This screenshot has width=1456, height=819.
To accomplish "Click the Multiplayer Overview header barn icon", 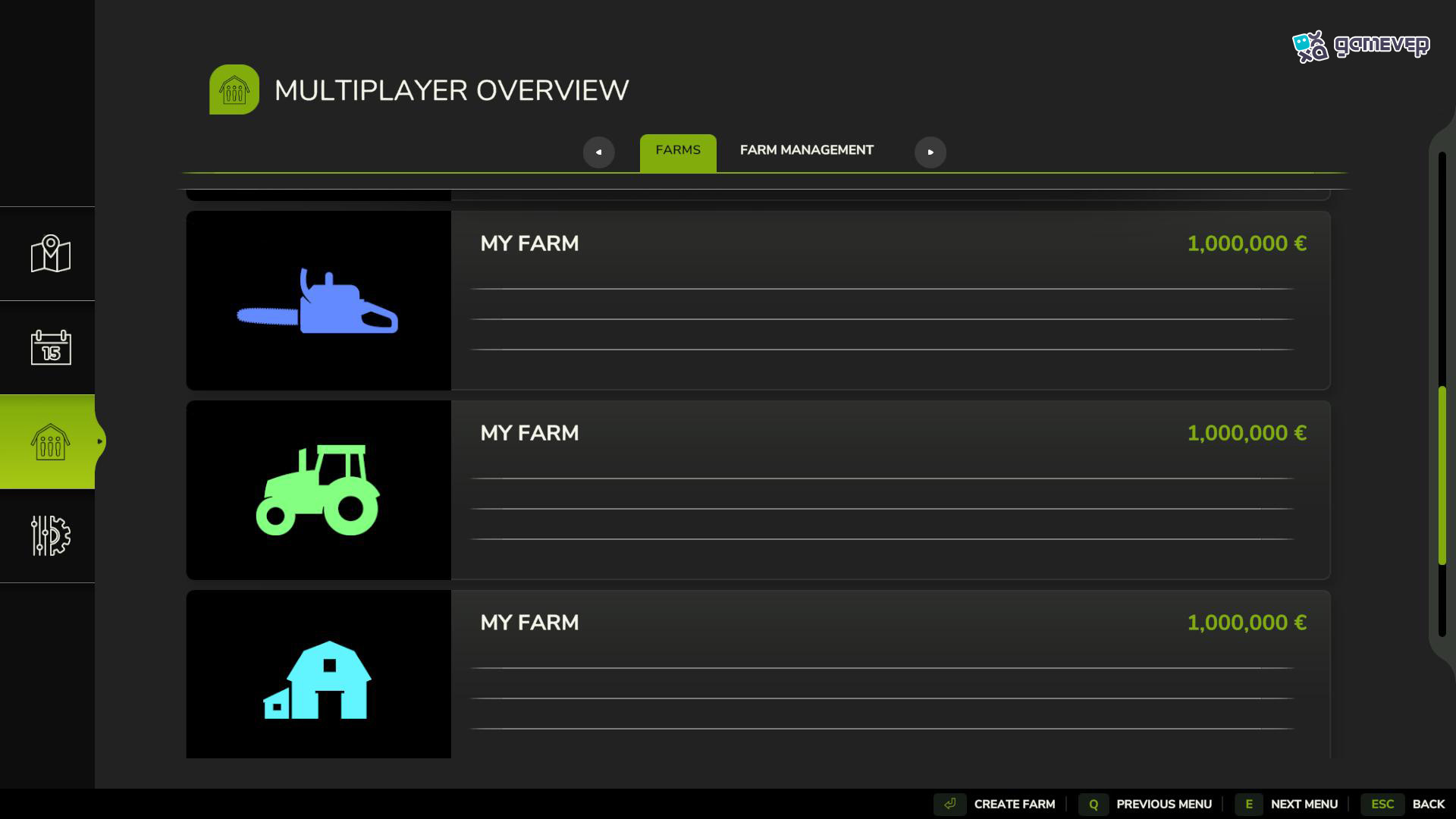I will (x=234, y=89).
